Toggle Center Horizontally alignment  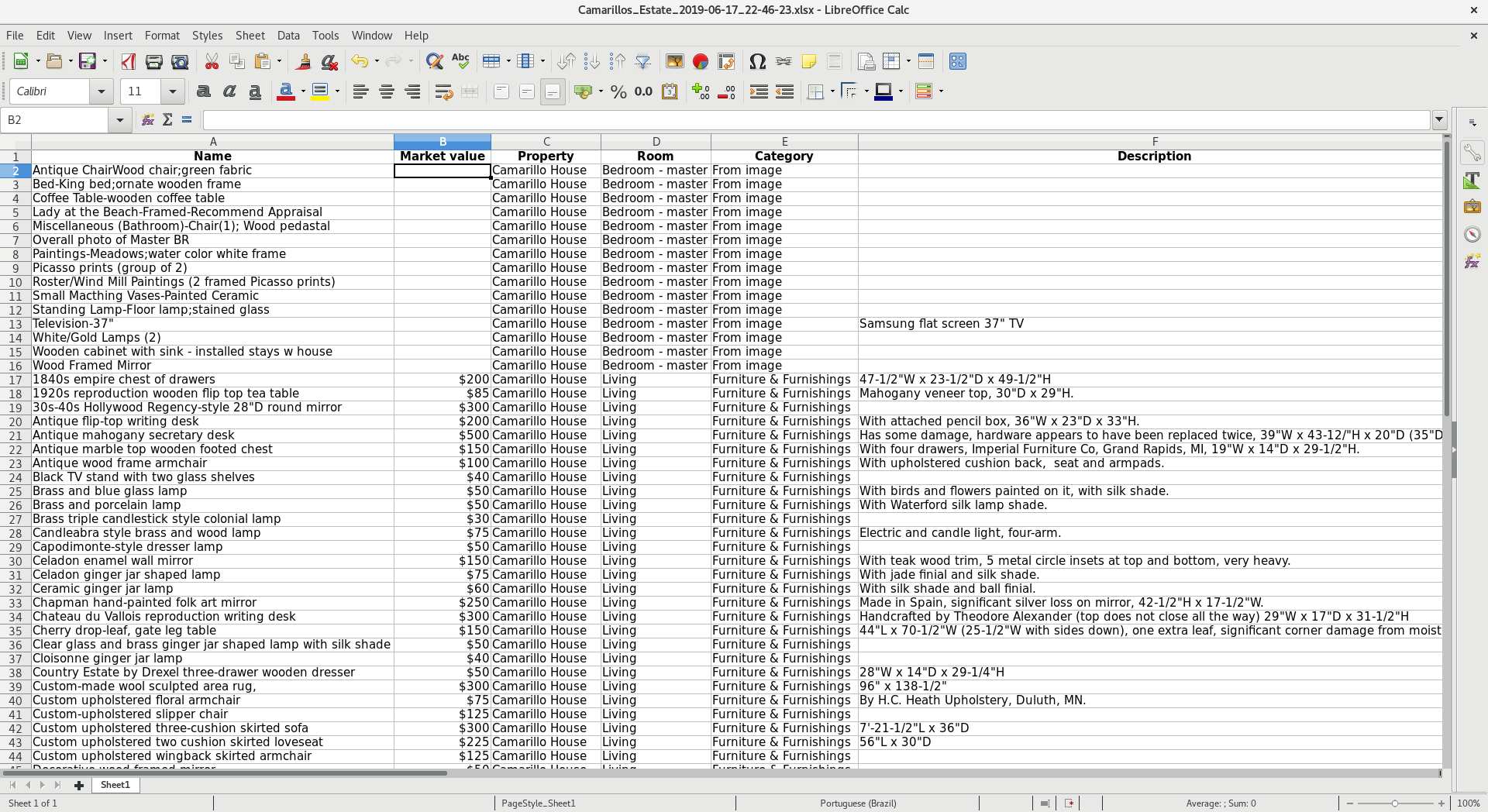(386, 91)
